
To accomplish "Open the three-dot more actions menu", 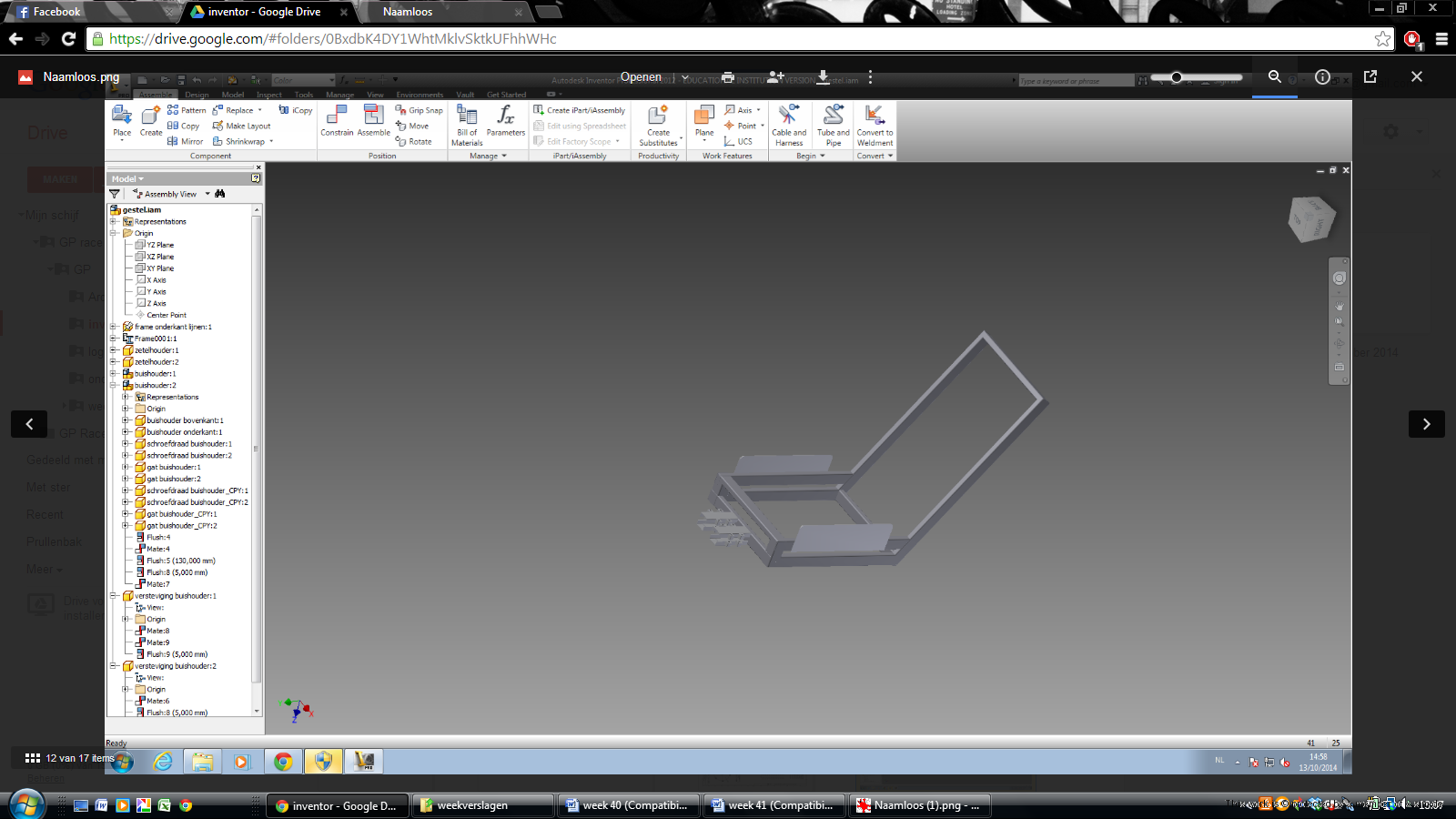I will coord(870,77).
